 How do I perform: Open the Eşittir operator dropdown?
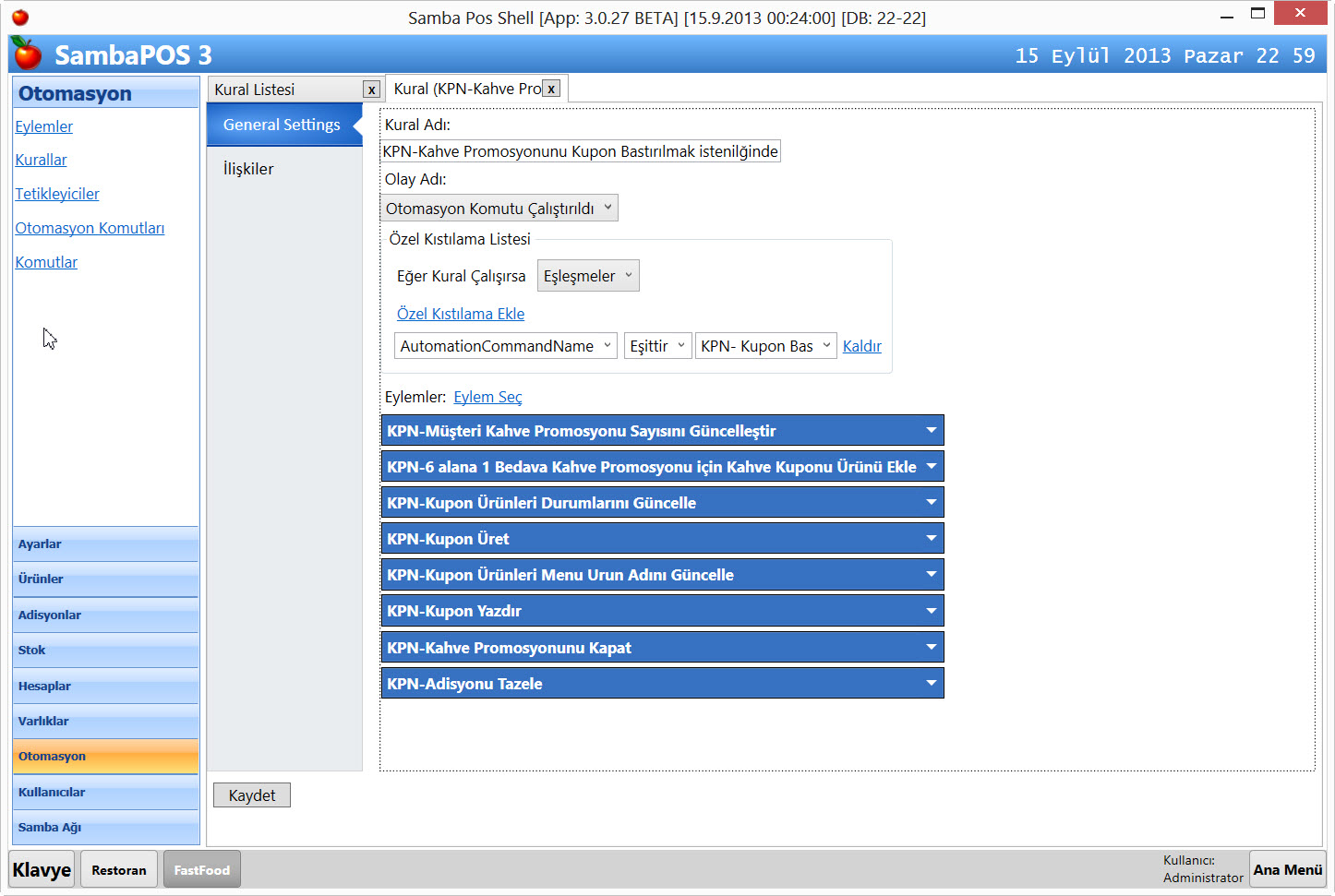(657, 346)
